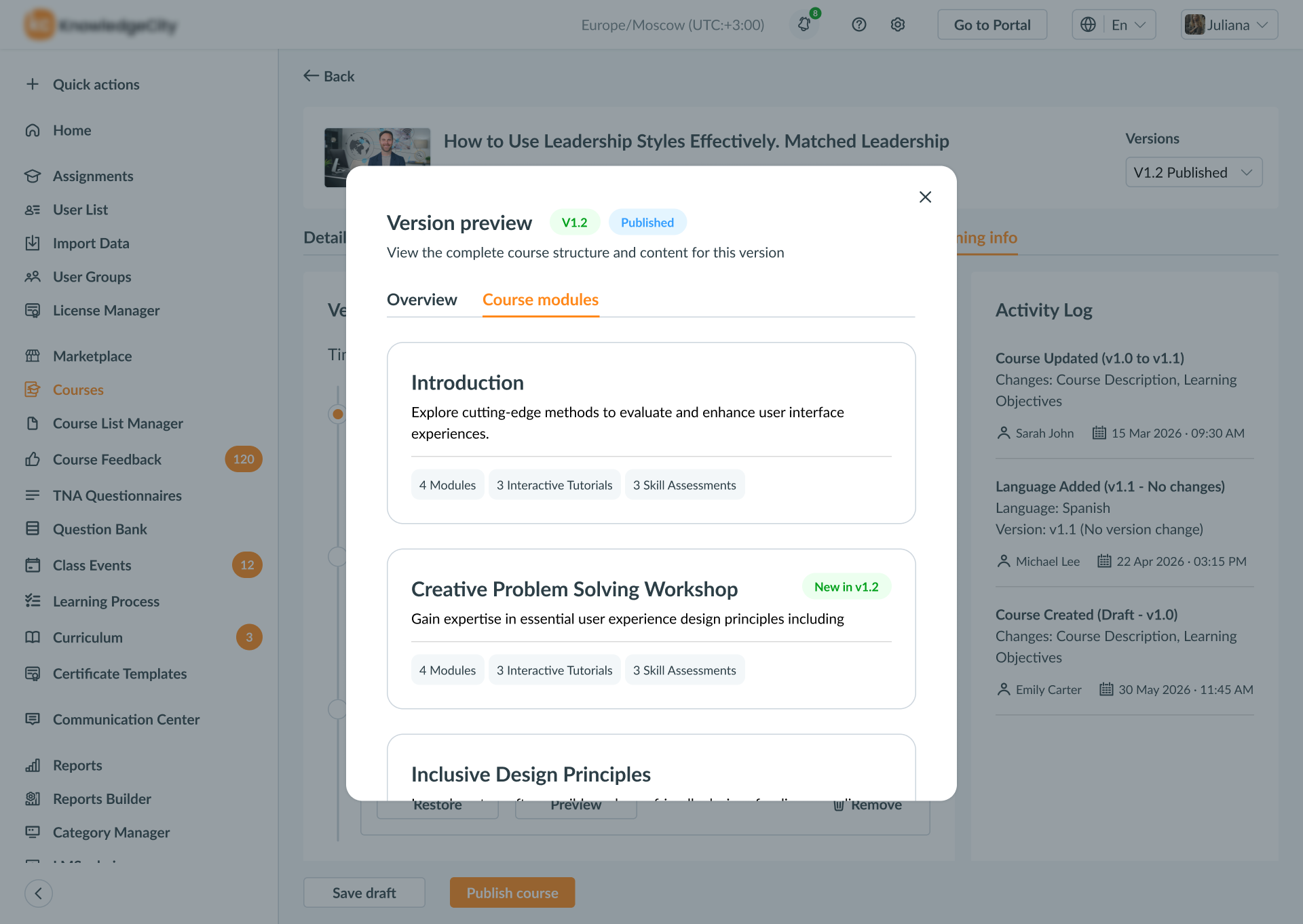Open Course List Manager icon
Viewport: 1303px width, 924px height.
32,423
